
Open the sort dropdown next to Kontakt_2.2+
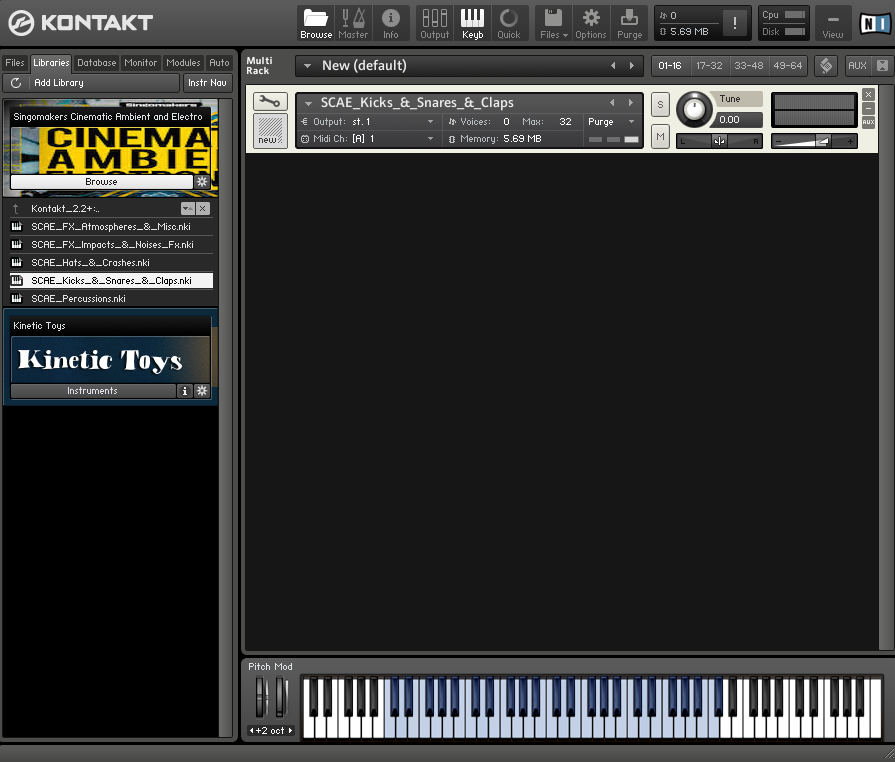tap(188, 209)
